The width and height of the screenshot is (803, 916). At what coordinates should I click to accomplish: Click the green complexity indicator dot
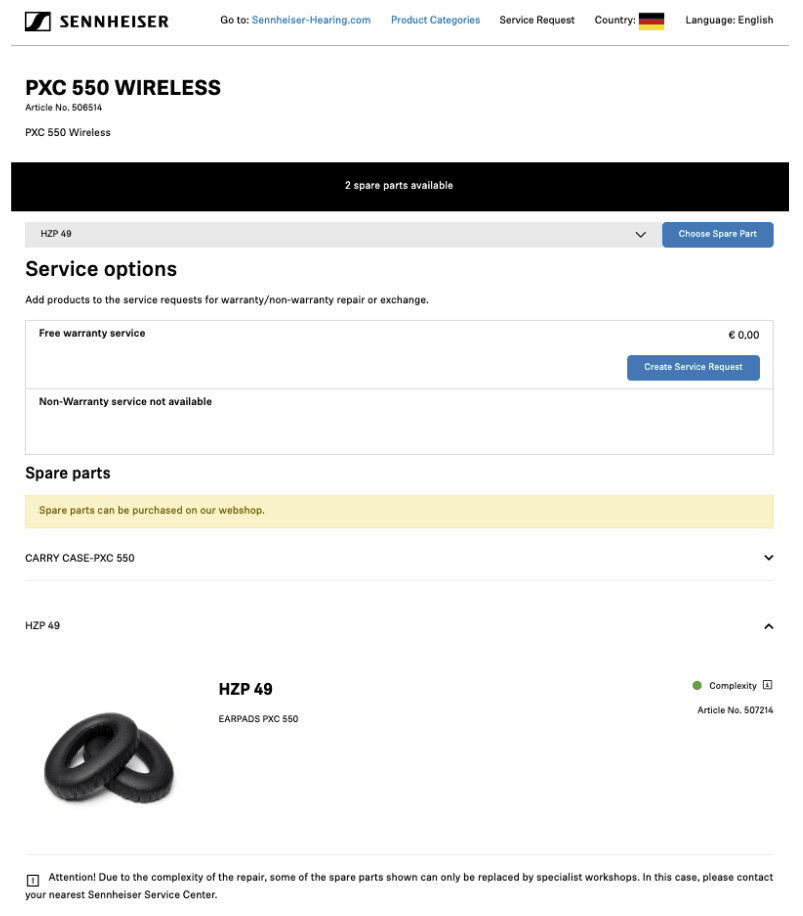coord(697,685)
